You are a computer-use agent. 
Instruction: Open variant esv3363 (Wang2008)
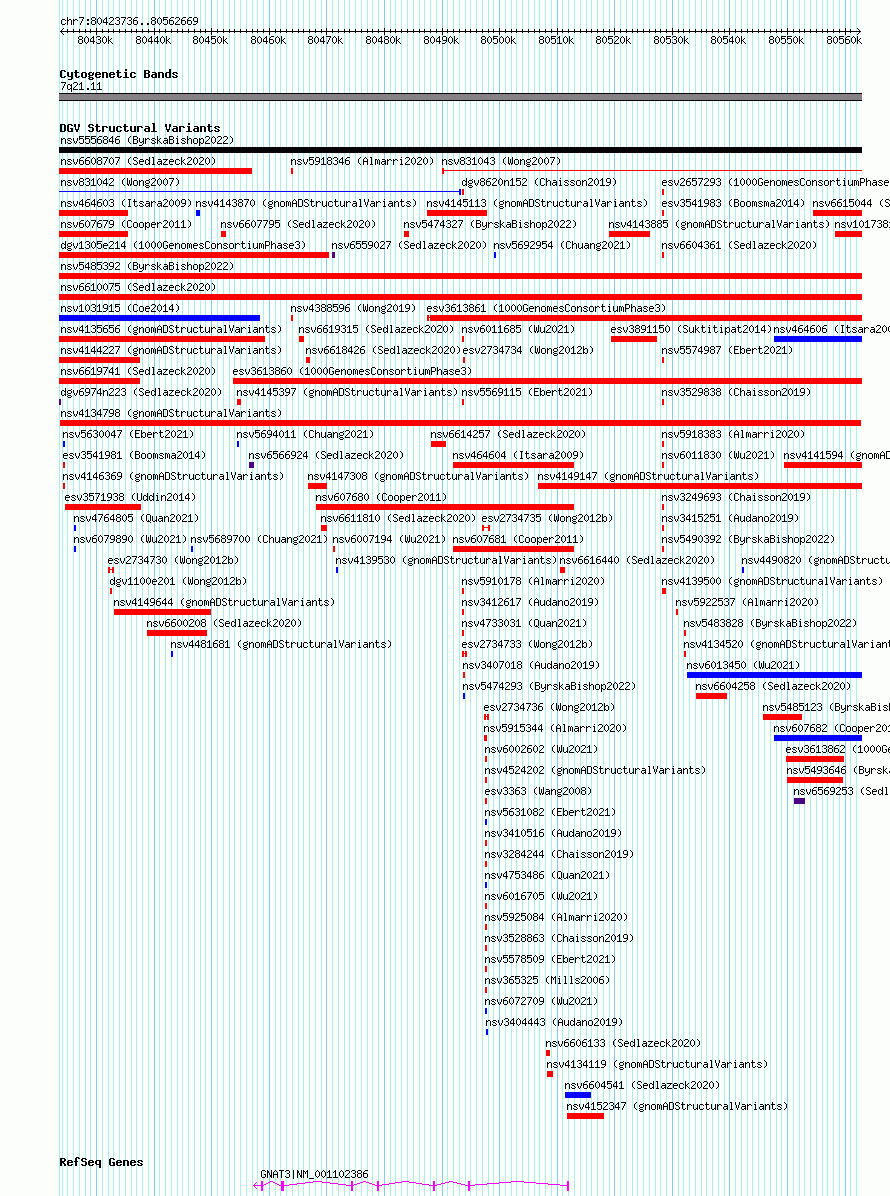click(x=538, y=792)
